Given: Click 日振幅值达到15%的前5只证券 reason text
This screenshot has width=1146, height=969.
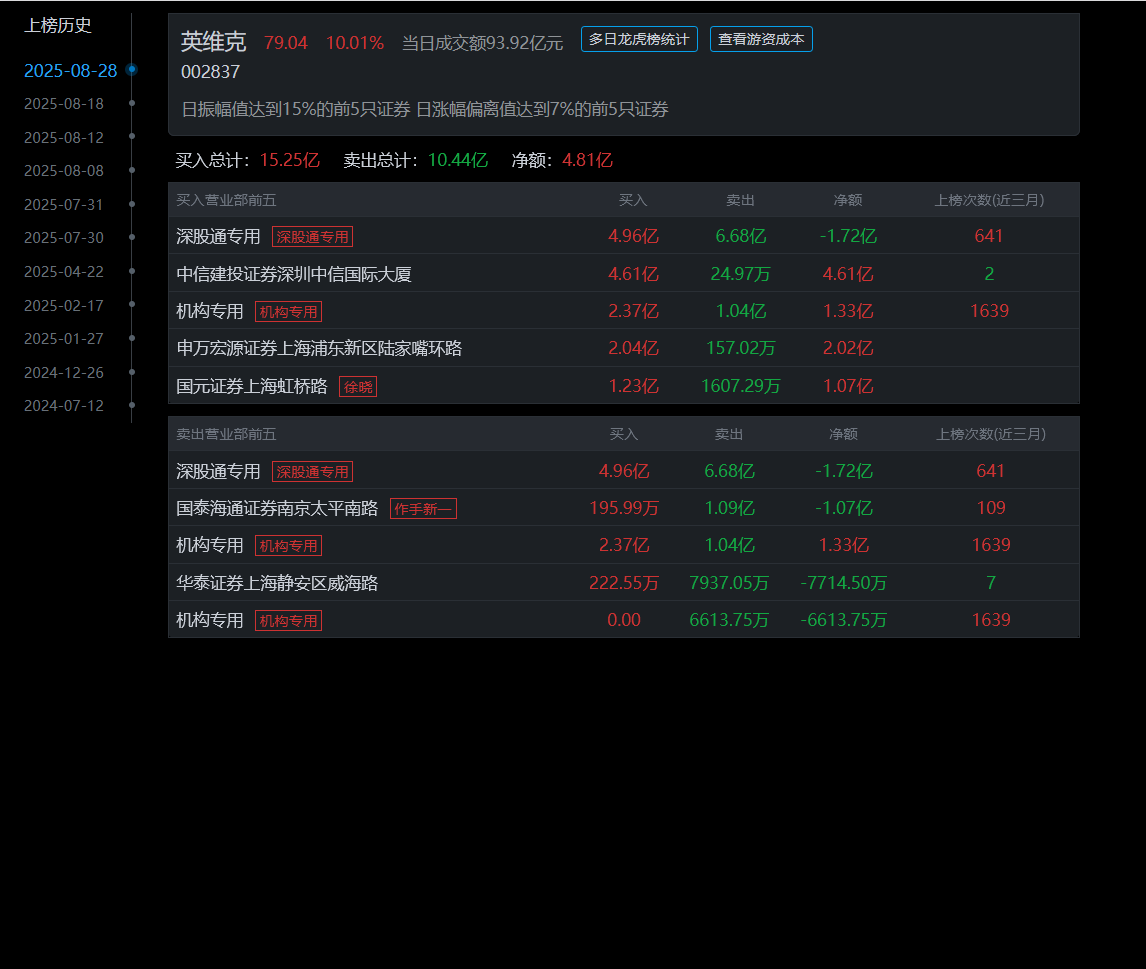Looking at the screenshot, I should tap(296, 110).
